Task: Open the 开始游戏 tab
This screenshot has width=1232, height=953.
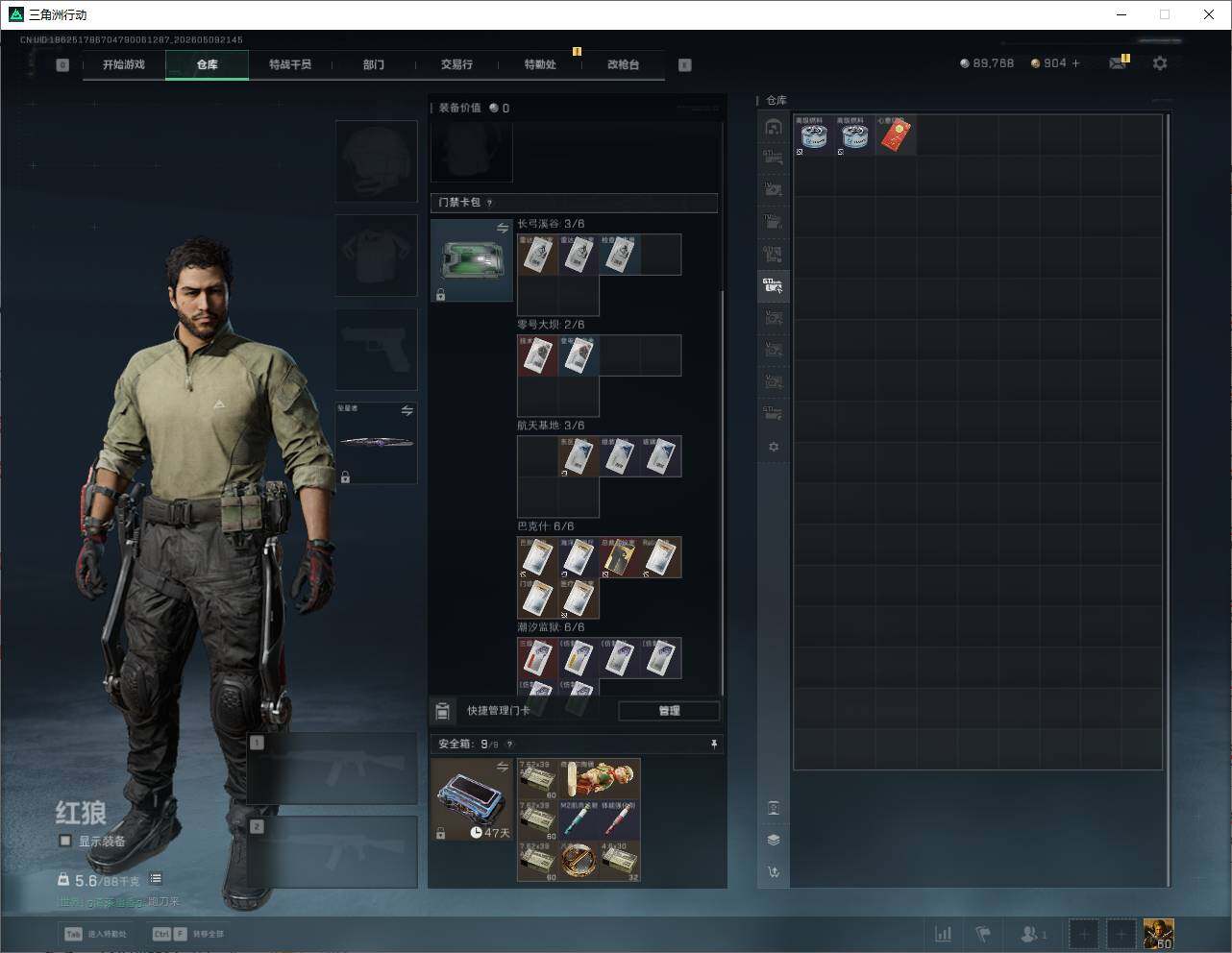Action: [x=124, y=64]
